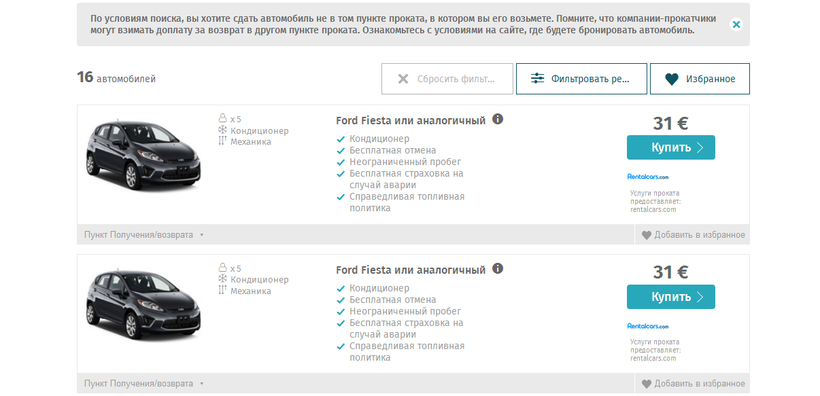The image size is (820, 396).
Task: Click first Ford Fiesta или аналогичный title
Action: tap(411, 120)
